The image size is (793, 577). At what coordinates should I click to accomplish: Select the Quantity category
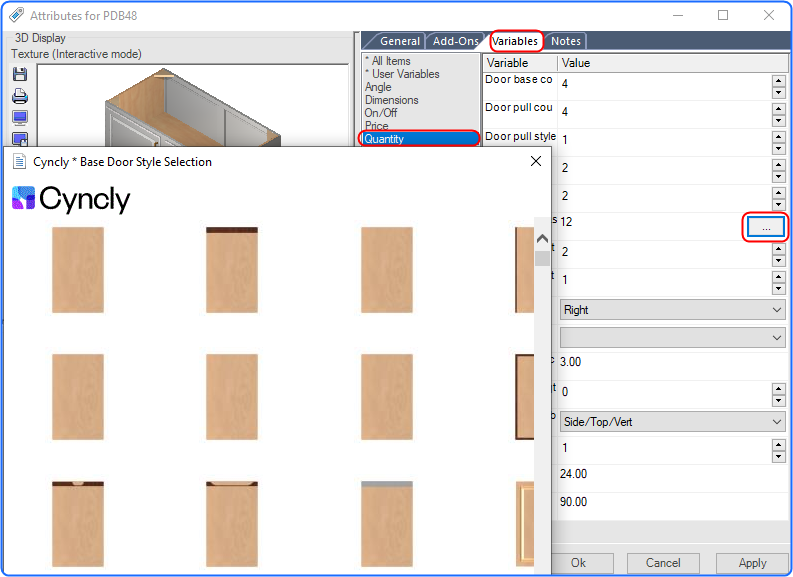[419, 139]
